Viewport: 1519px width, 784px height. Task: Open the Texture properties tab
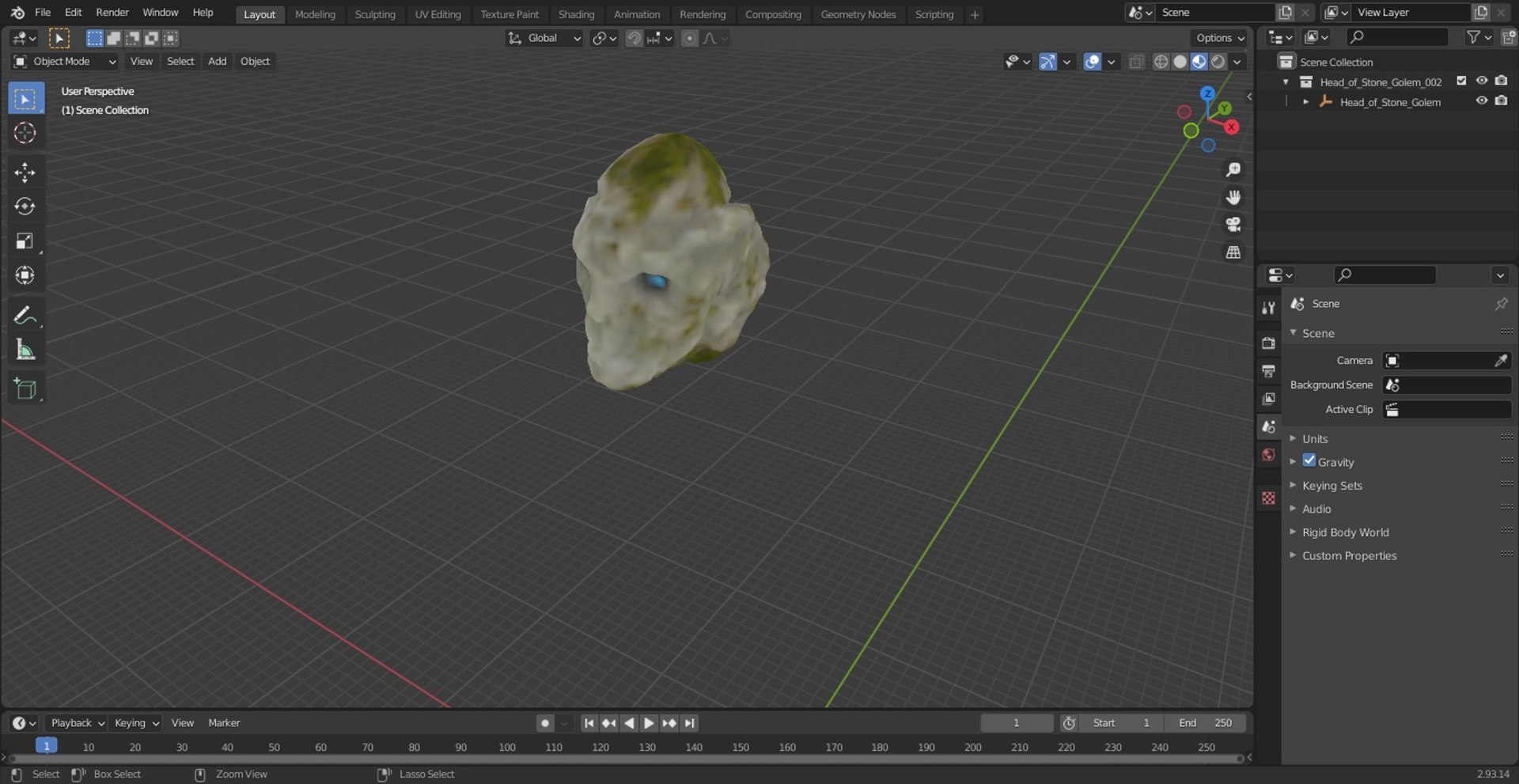(1268, 498)
